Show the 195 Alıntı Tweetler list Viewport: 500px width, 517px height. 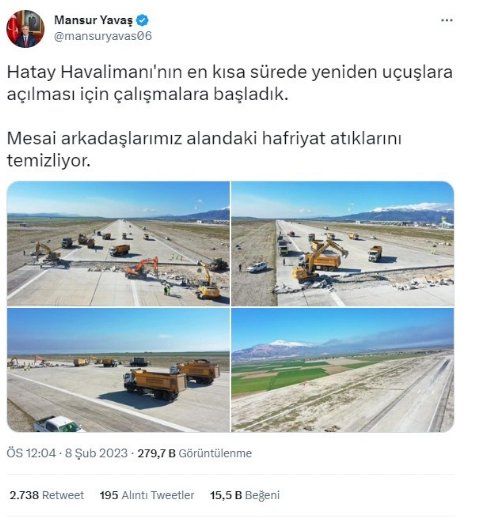[147, 495]
